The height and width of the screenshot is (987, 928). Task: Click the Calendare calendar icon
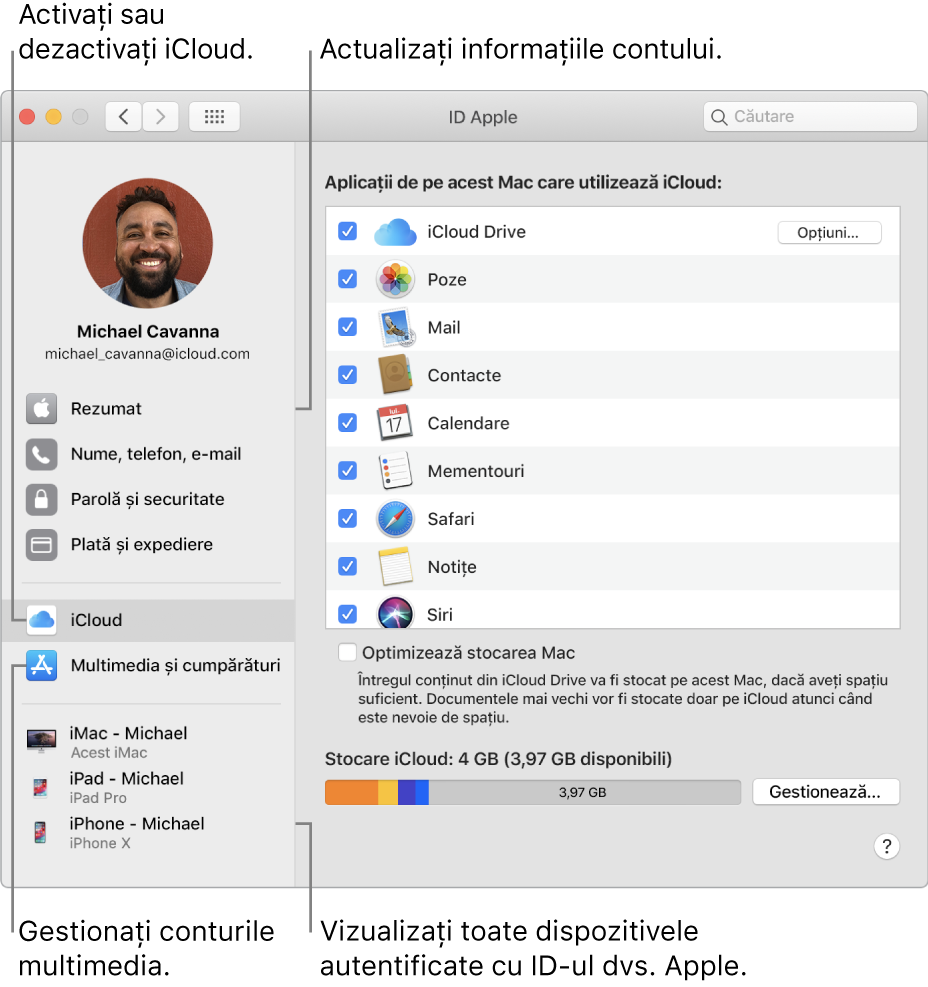point(394,423)
